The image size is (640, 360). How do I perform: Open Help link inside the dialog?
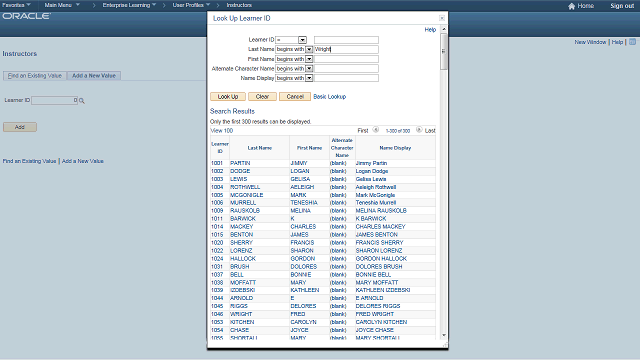click(430, 30)
